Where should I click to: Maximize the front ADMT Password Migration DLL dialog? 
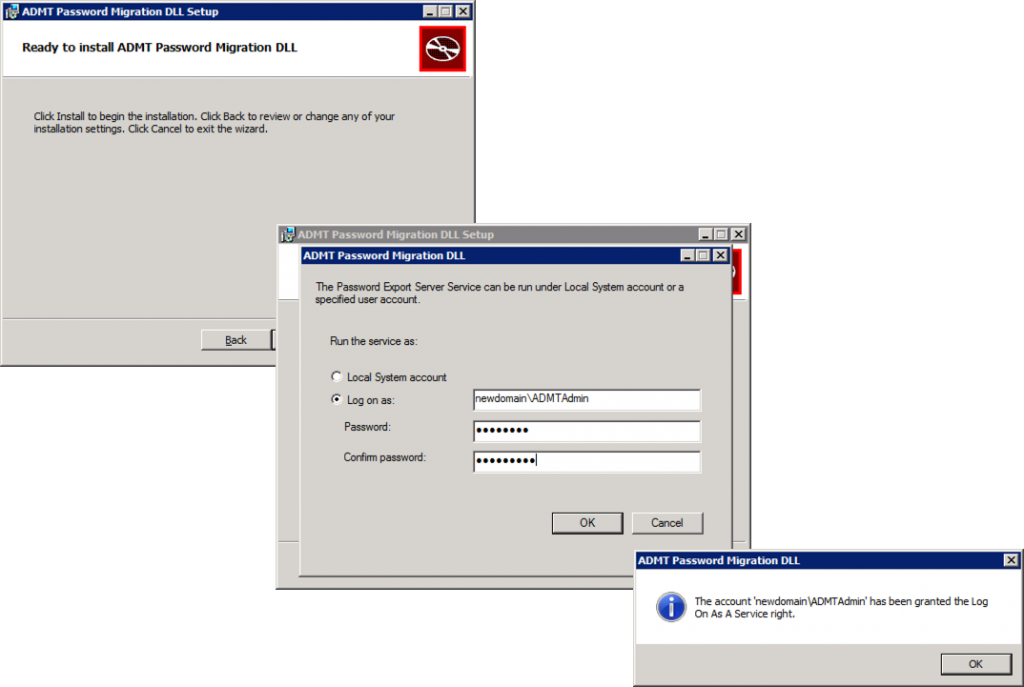[705, 256]
